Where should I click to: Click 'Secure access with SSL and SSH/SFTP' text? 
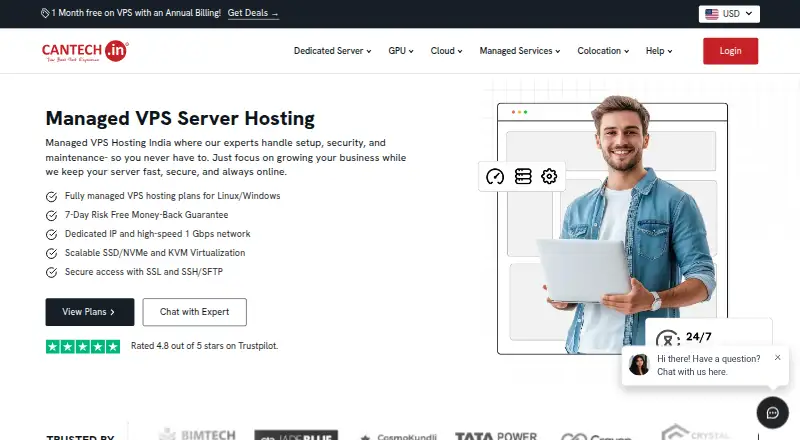tap(144, 272)
